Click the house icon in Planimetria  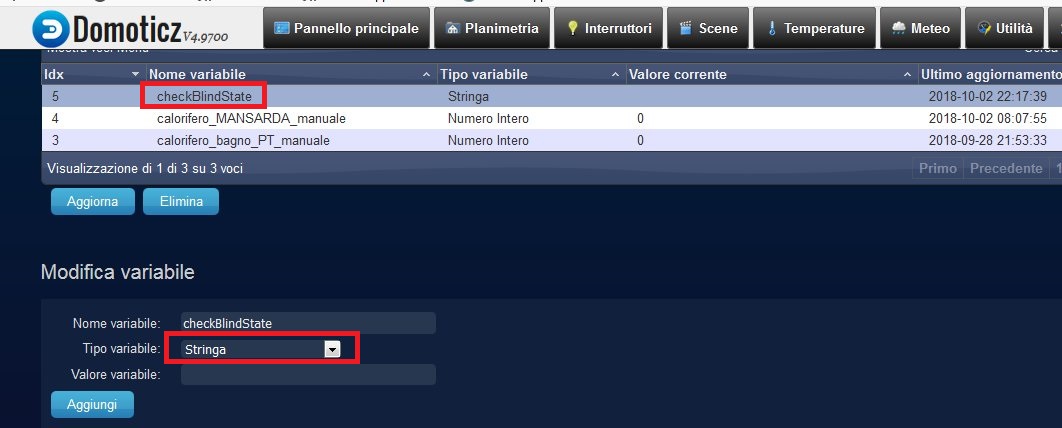pos(452,28)
